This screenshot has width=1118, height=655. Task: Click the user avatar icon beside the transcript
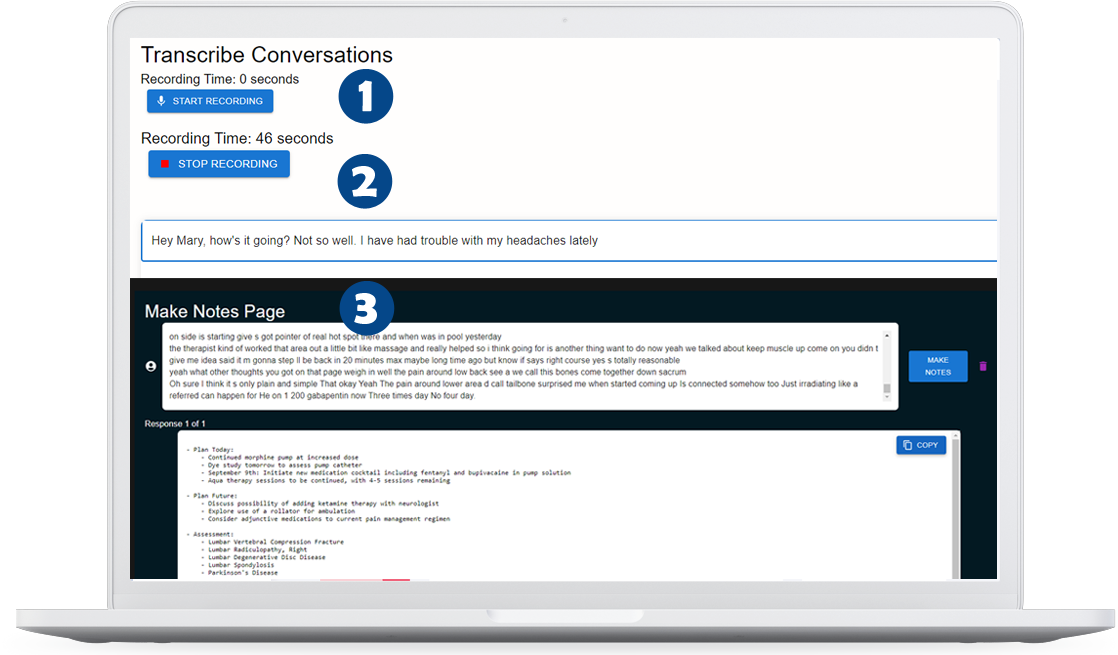[x=151, y=366]
